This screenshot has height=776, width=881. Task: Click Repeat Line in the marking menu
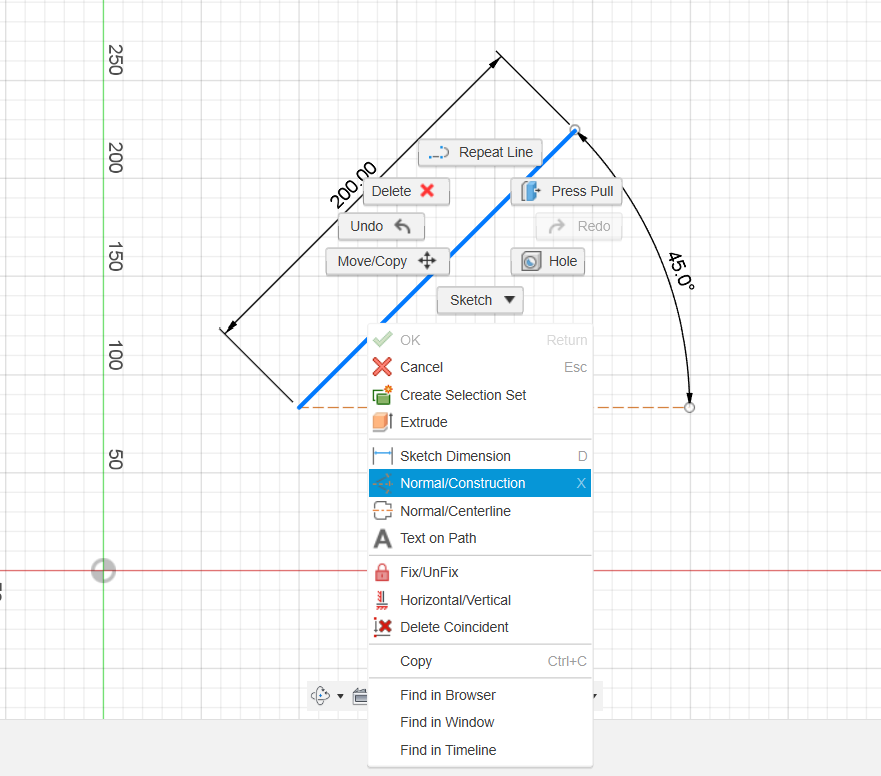coord(480,152)
